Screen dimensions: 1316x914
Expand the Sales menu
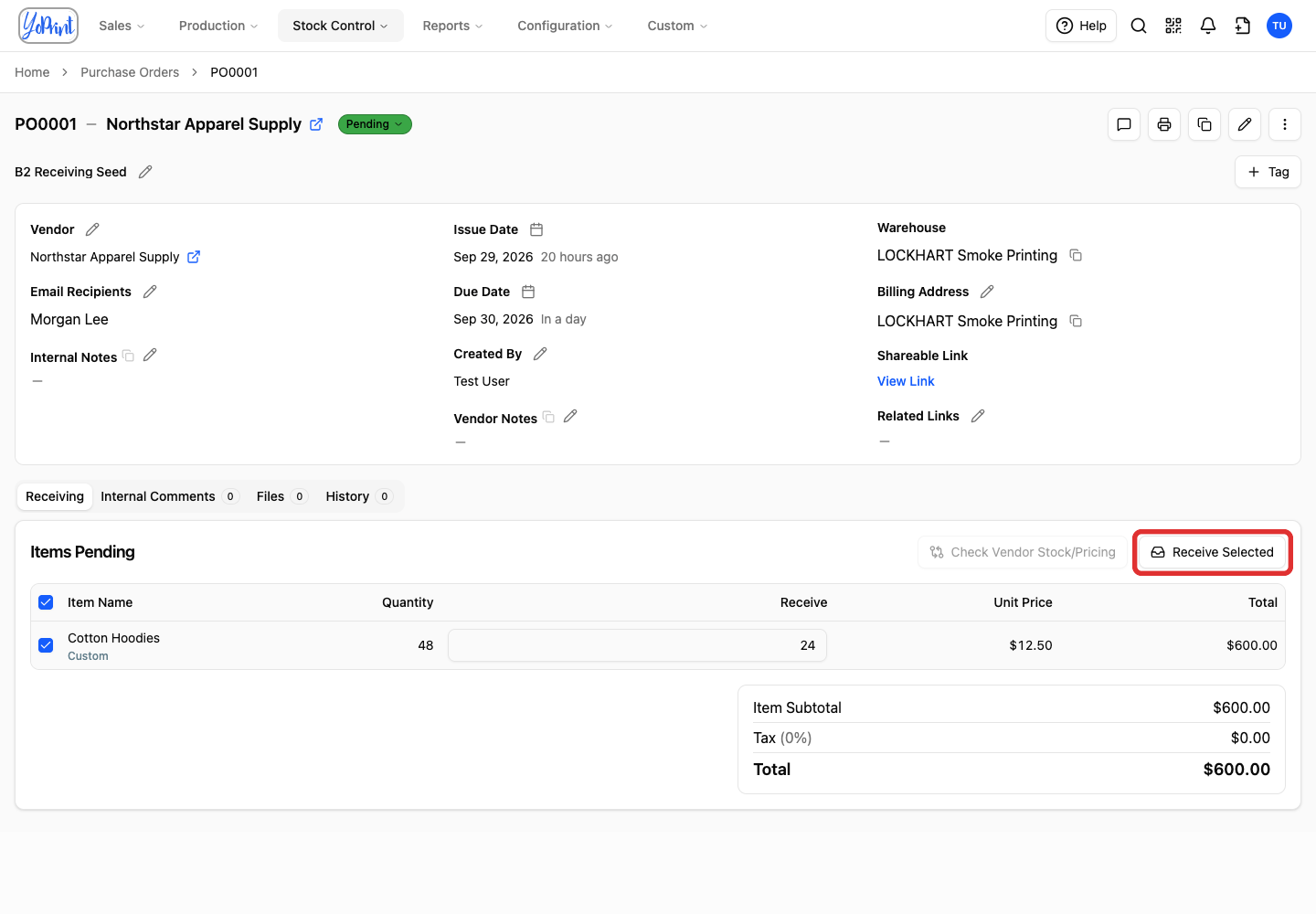point(122,26)
